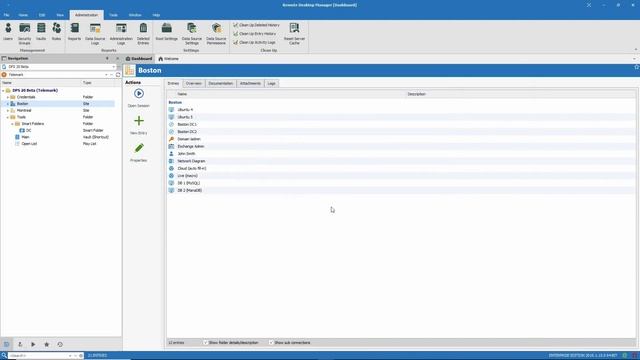Viewport: 640px width, 360px height.
Task: Open the Roles ribbon icon
Action: [x=56, y=31]
